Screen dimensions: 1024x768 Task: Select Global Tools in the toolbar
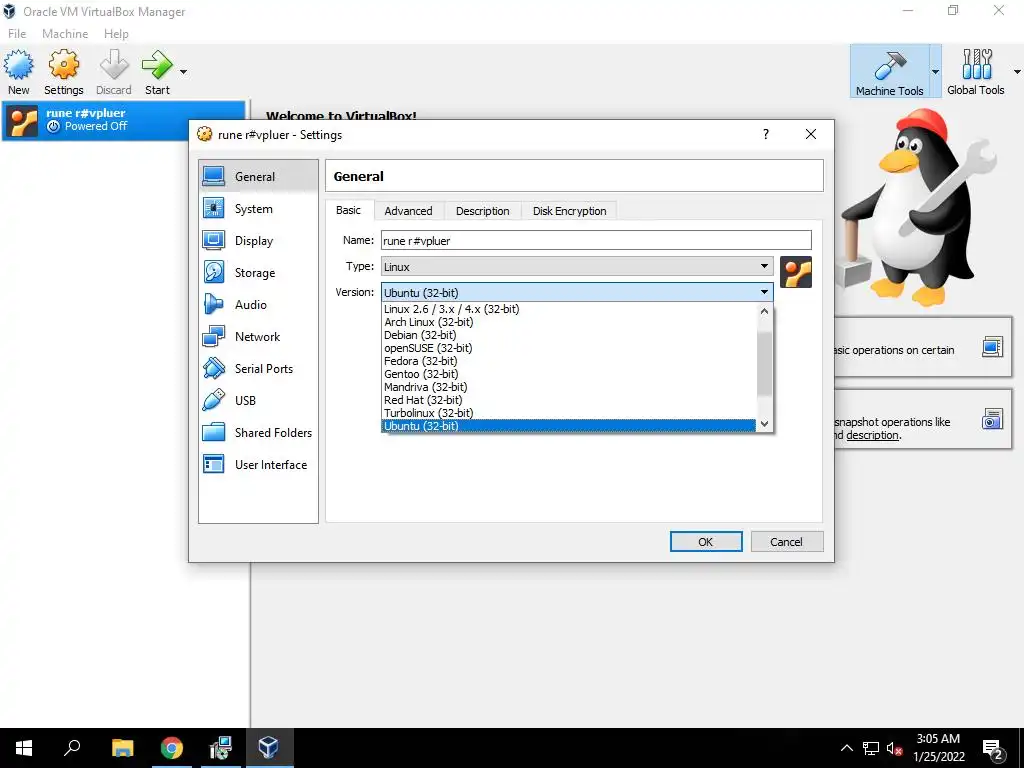[x=976, y=72]
